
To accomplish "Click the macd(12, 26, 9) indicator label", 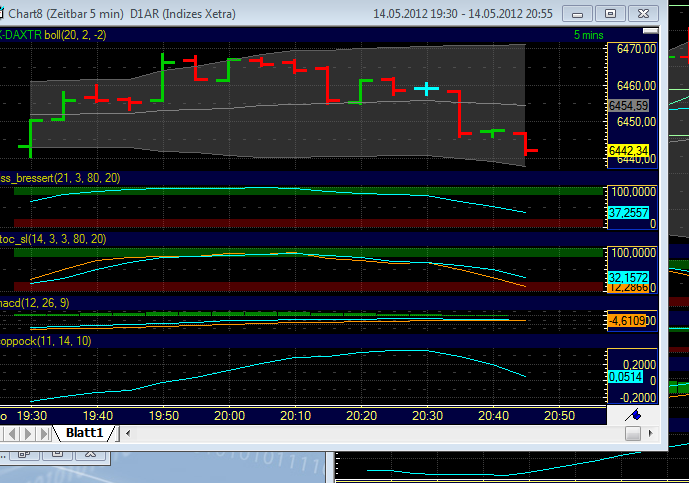I will [x=34, y=303].
